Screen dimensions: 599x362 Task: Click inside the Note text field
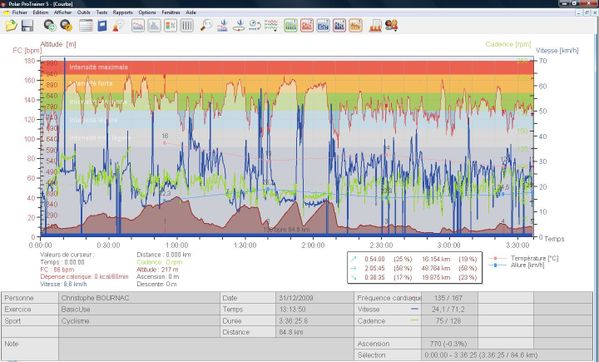click(x=206, y=349)
